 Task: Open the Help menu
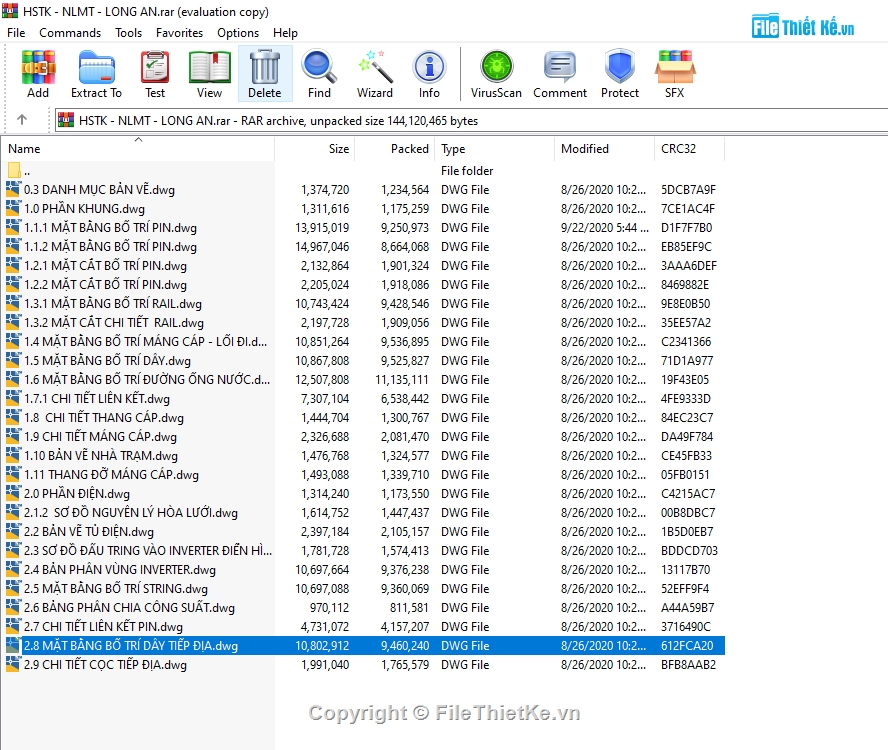285,33
